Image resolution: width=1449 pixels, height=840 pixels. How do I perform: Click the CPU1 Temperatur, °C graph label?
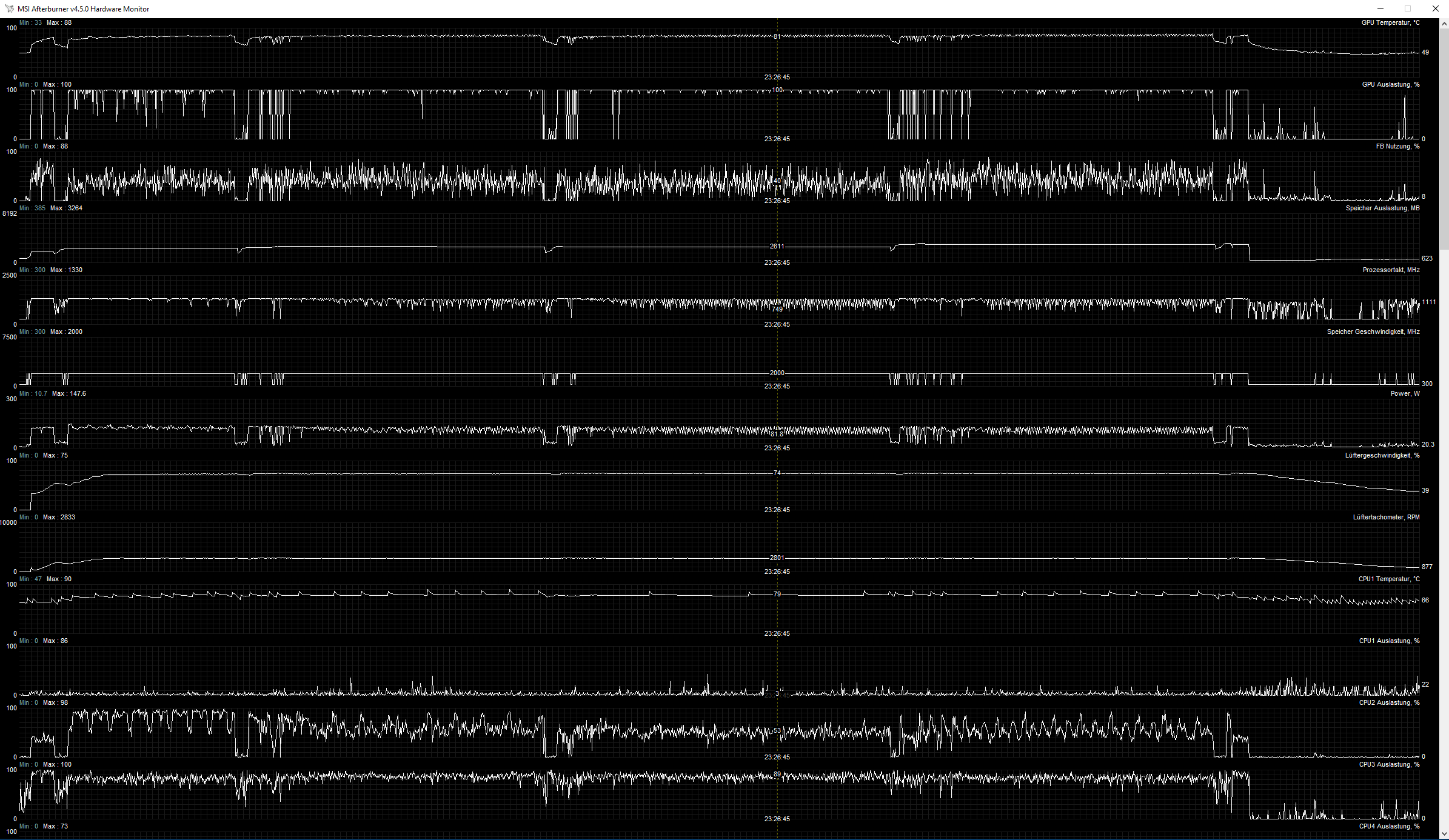point(1388,579)
